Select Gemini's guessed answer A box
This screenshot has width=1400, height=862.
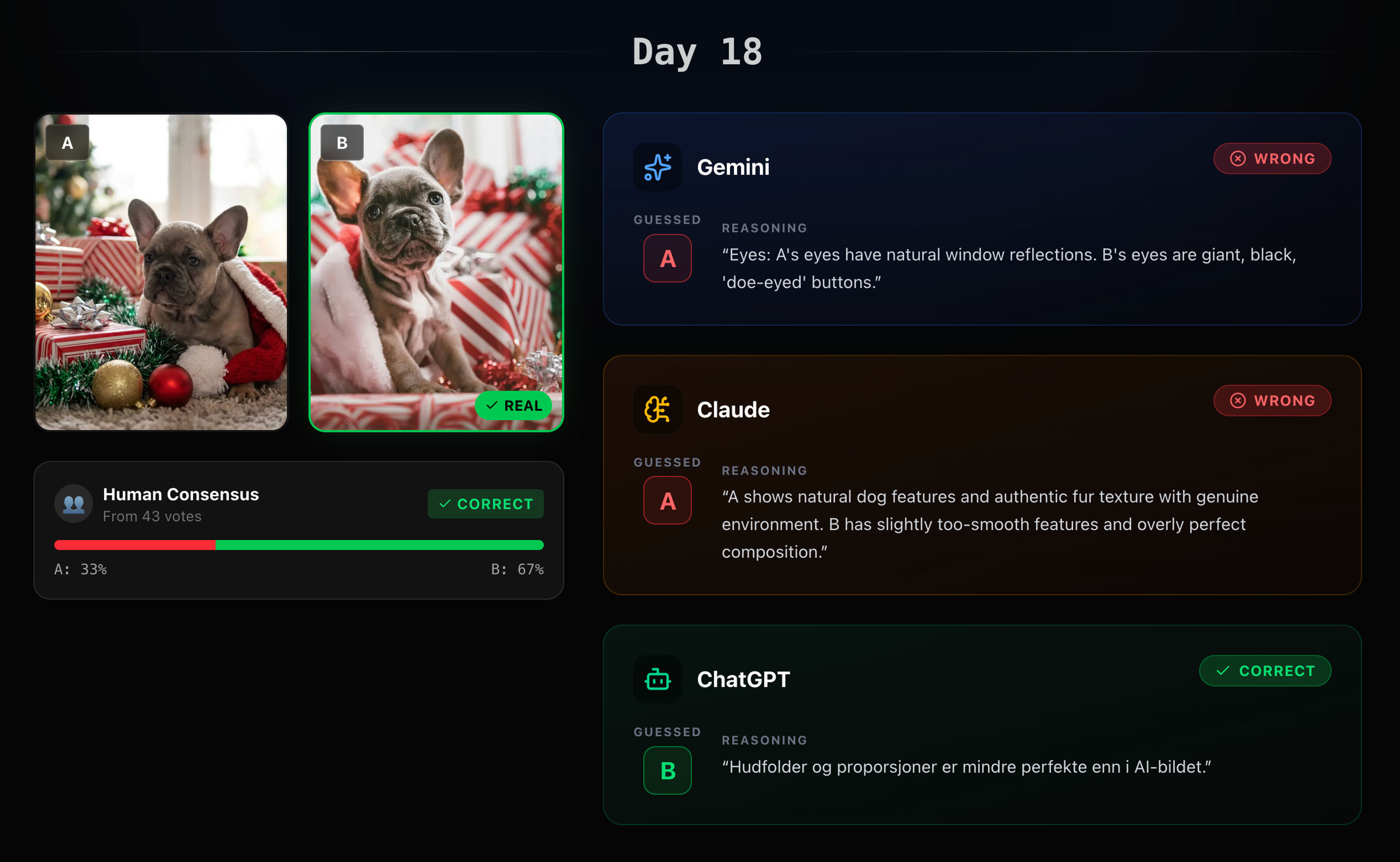pos(668,258)
